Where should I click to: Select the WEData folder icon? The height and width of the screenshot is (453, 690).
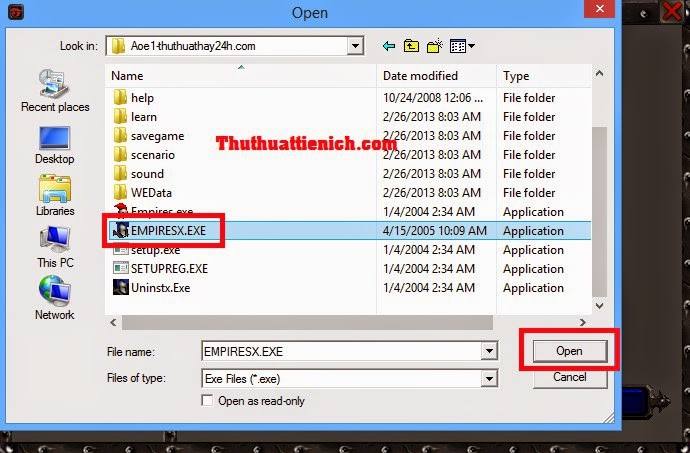tap(120, 192)
